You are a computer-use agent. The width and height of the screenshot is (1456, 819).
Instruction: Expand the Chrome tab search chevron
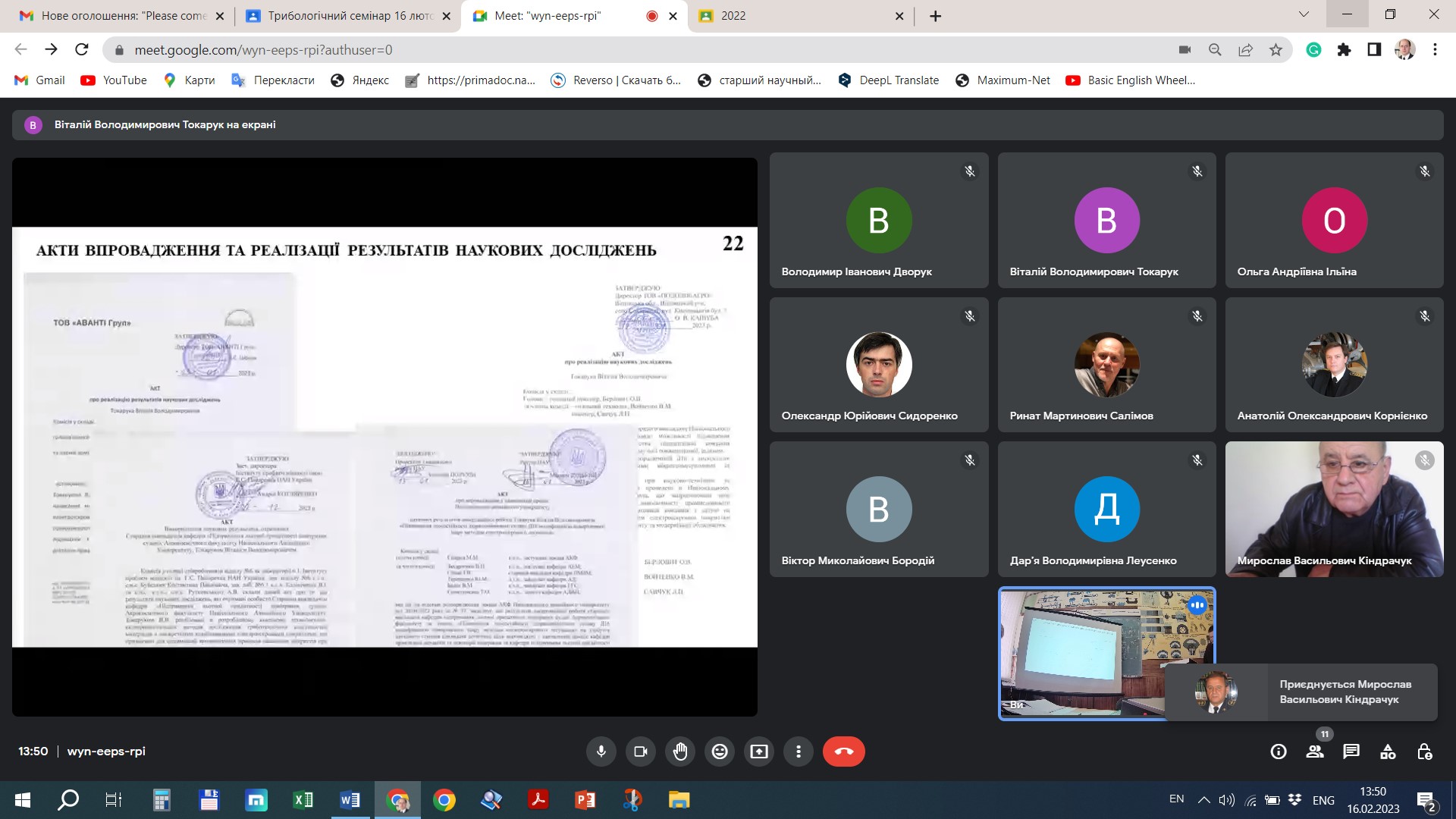(x=1304, y=14)
